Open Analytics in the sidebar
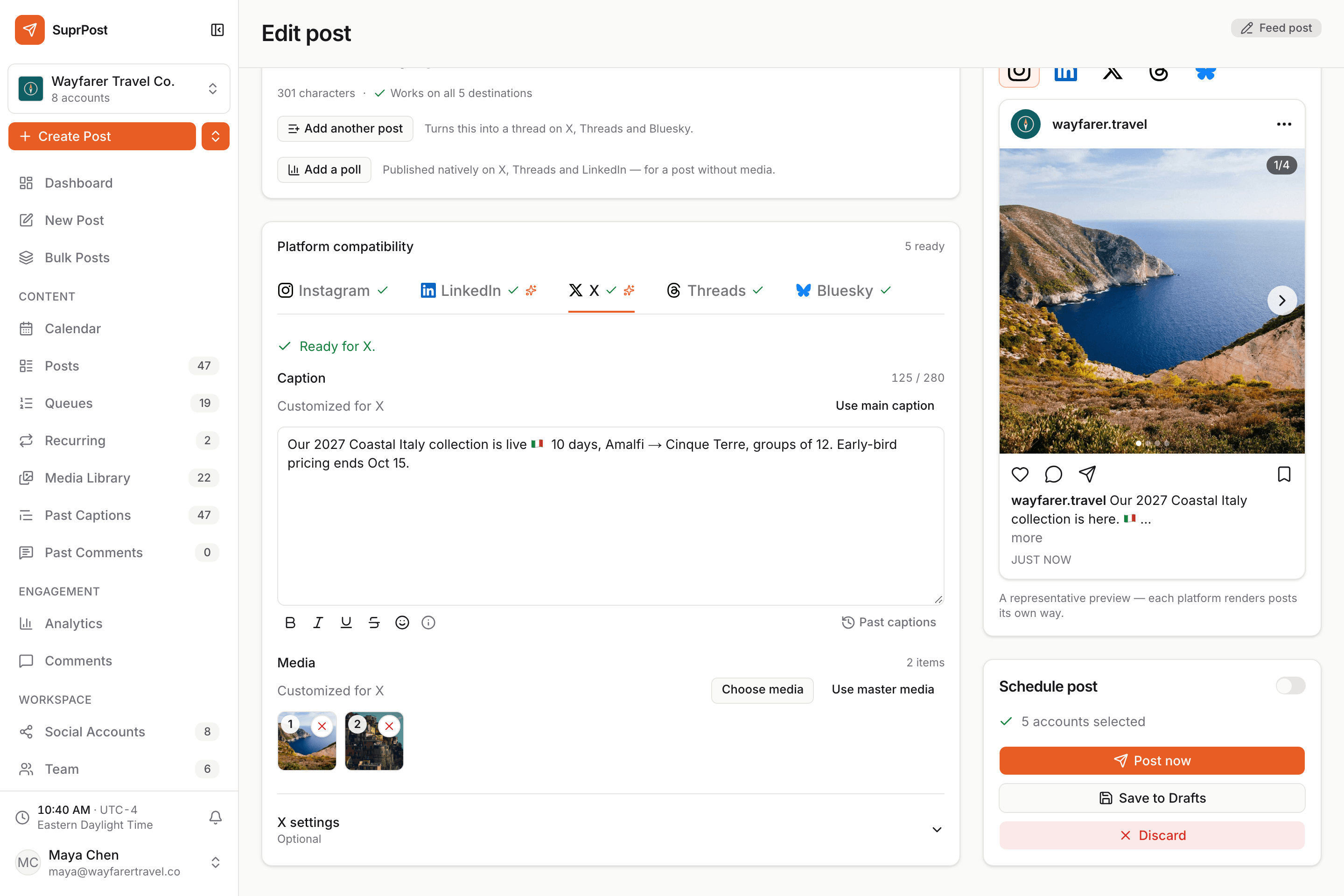1344x896 pixels. 119,623
